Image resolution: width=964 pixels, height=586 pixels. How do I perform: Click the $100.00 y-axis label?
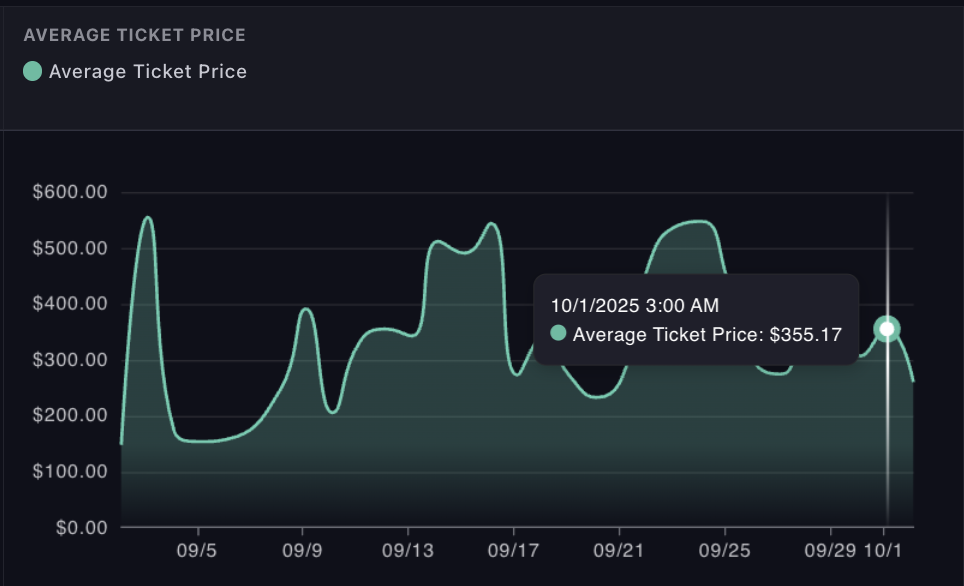71,471
